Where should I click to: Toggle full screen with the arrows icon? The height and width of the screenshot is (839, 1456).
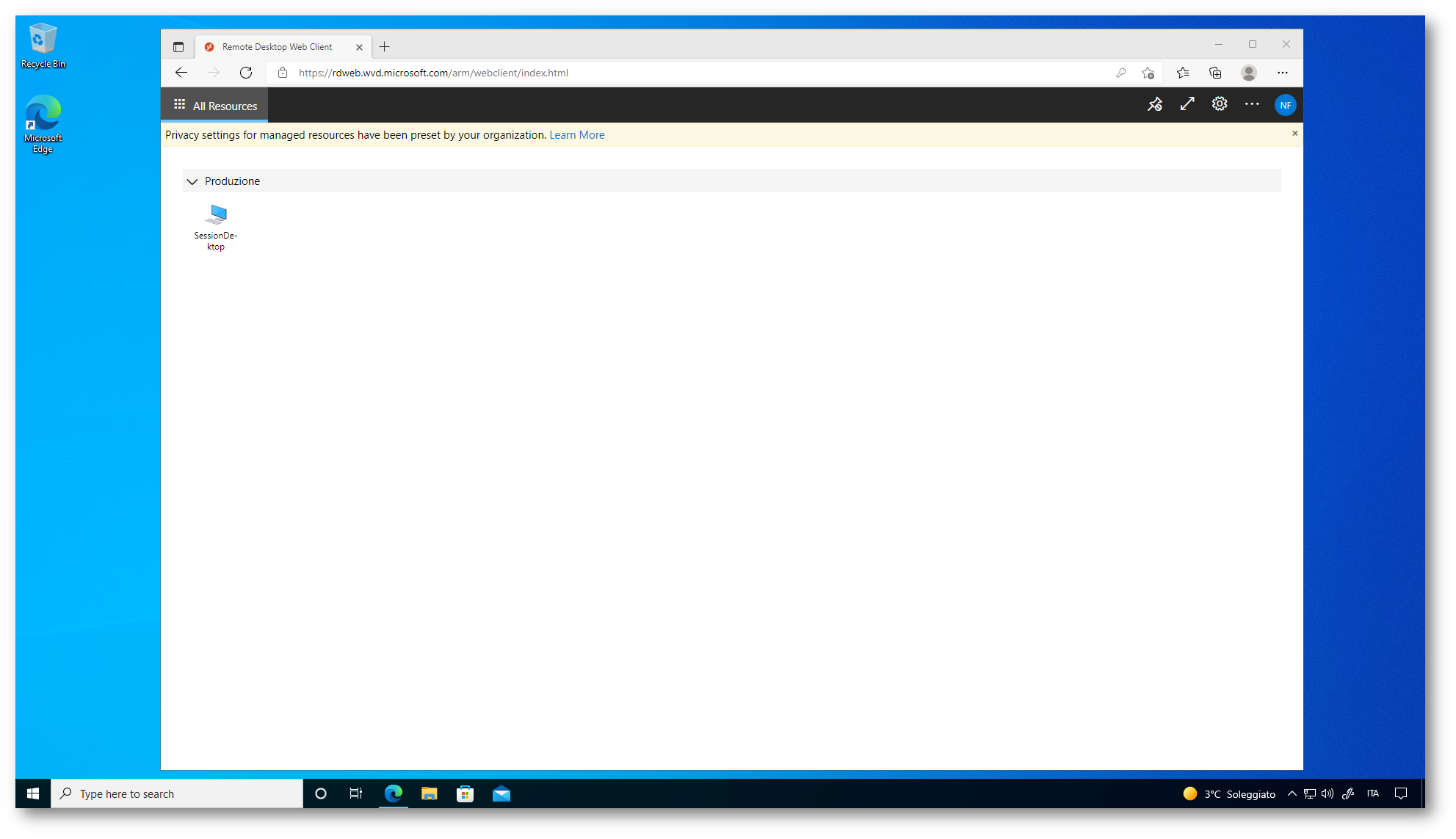(x=1187, y=105)
